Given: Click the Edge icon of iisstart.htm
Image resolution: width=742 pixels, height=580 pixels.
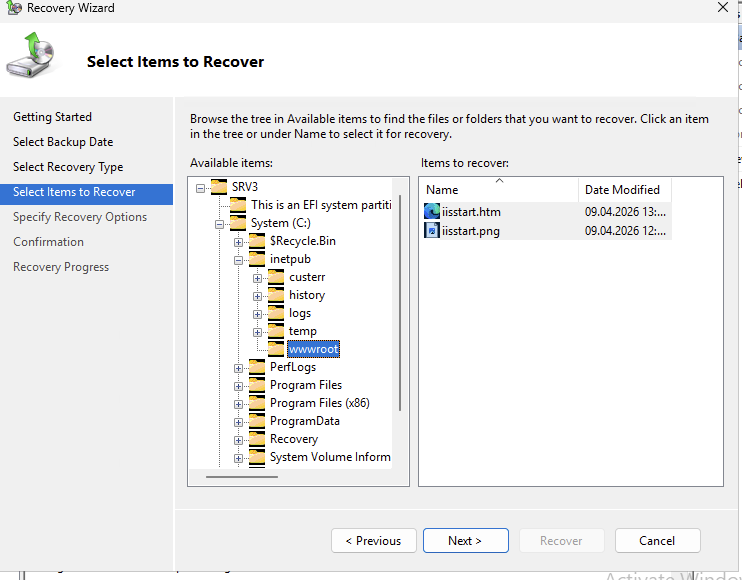Looking at the screenshot, I should (432, 211).
